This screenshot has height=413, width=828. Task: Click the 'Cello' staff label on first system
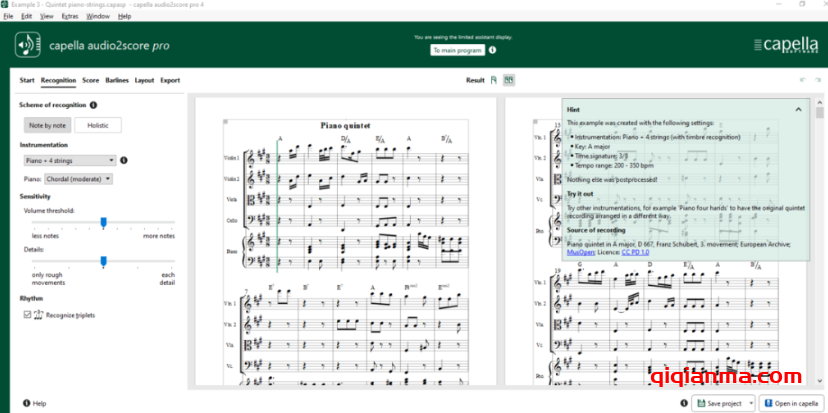(x=234, y=220)
